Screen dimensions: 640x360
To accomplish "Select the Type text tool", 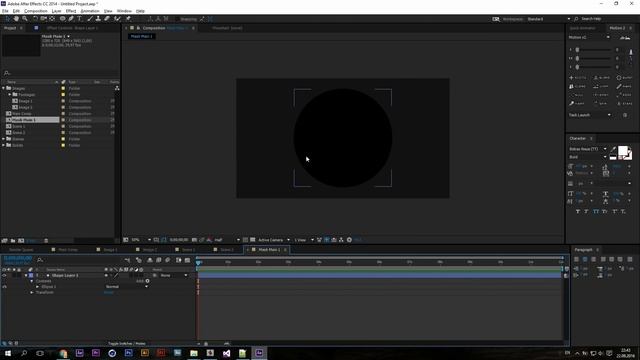I will (80, 19).
